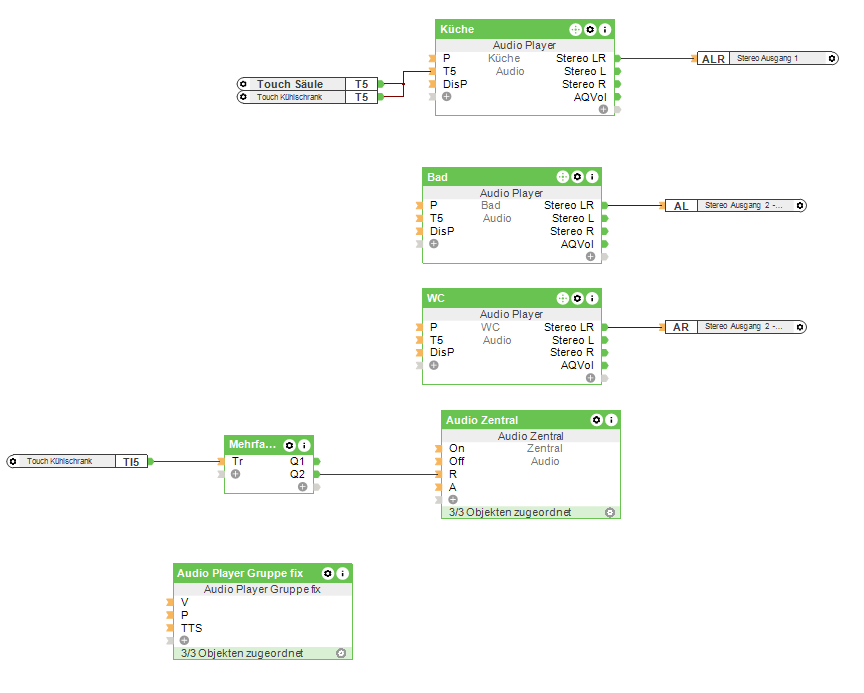Show info icon on Audio Zentral block
Screen dimensions: 864x693
pos(611,420)
